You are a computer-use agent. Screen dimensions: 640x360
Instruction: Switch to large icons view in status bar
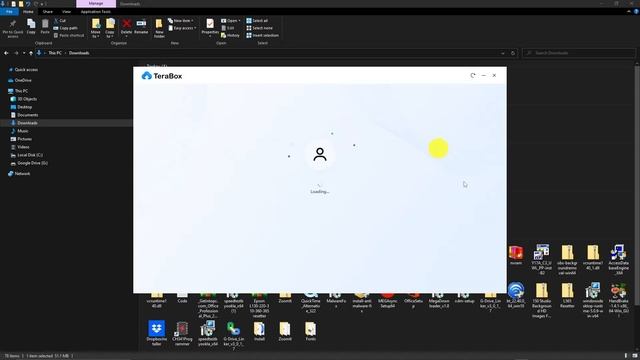[x=634, y=356]
